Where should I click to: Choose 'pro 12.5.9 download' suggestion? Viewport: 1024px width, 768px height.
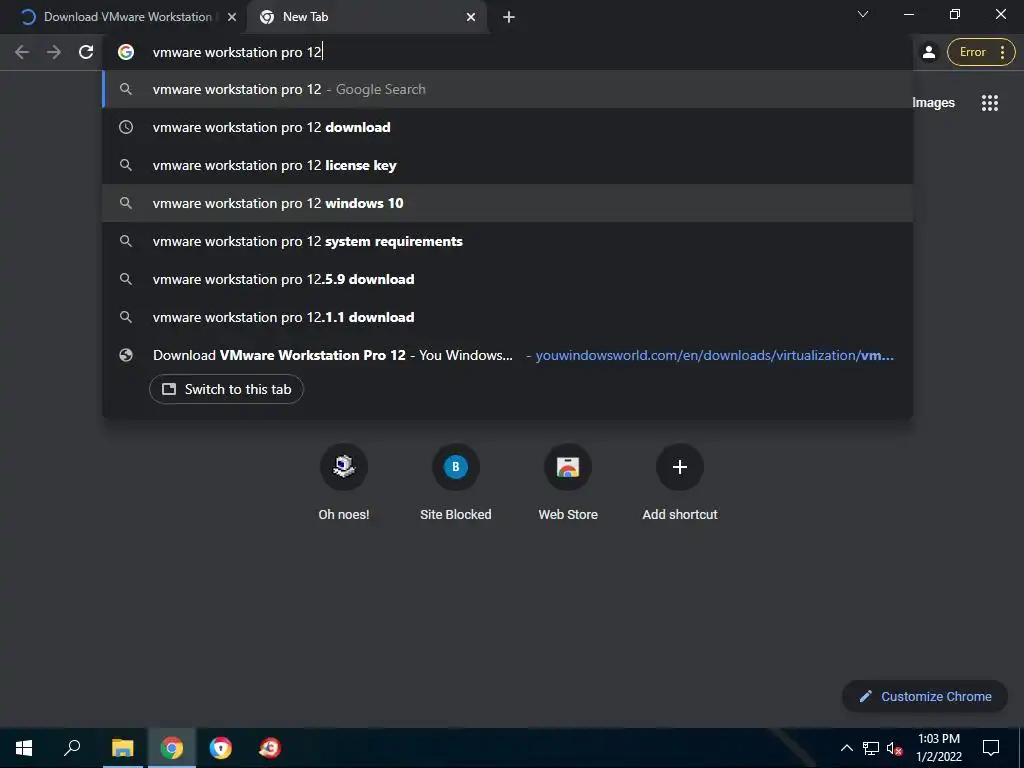507,279
